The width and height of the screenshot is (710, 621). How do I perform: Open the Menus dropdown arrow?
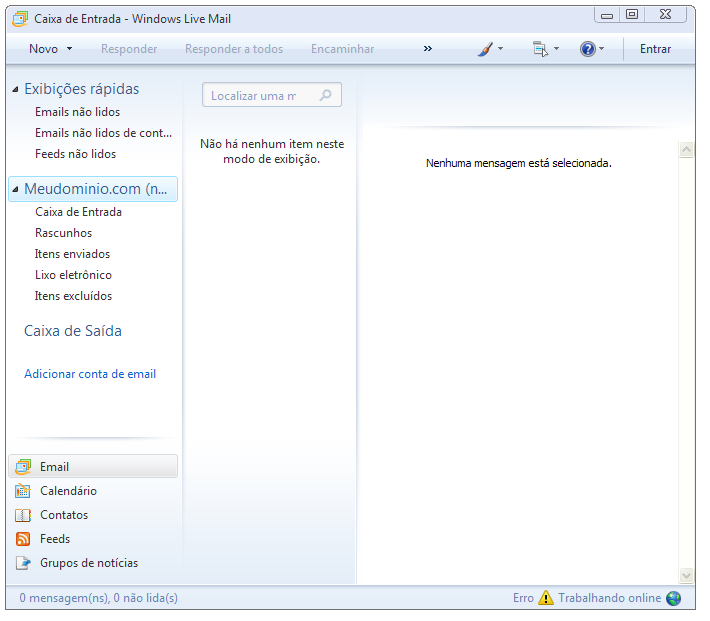point(556,48)
